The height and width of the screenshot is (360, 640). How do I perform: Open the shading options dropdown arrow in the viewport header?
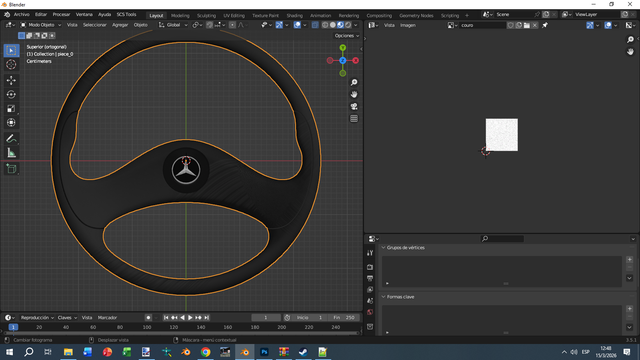356,25
